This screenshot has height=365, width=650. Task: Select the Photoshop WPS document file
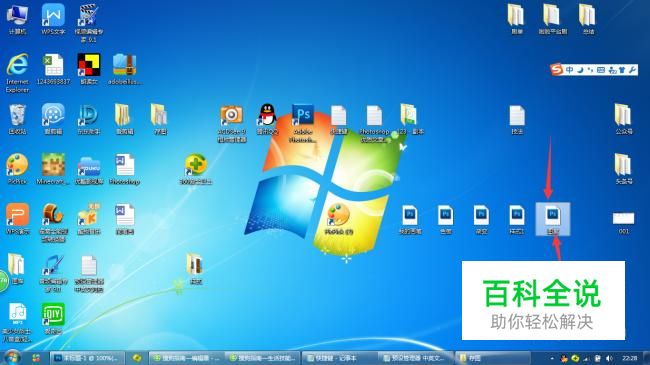pyautogui.click(x=124, y=169)
